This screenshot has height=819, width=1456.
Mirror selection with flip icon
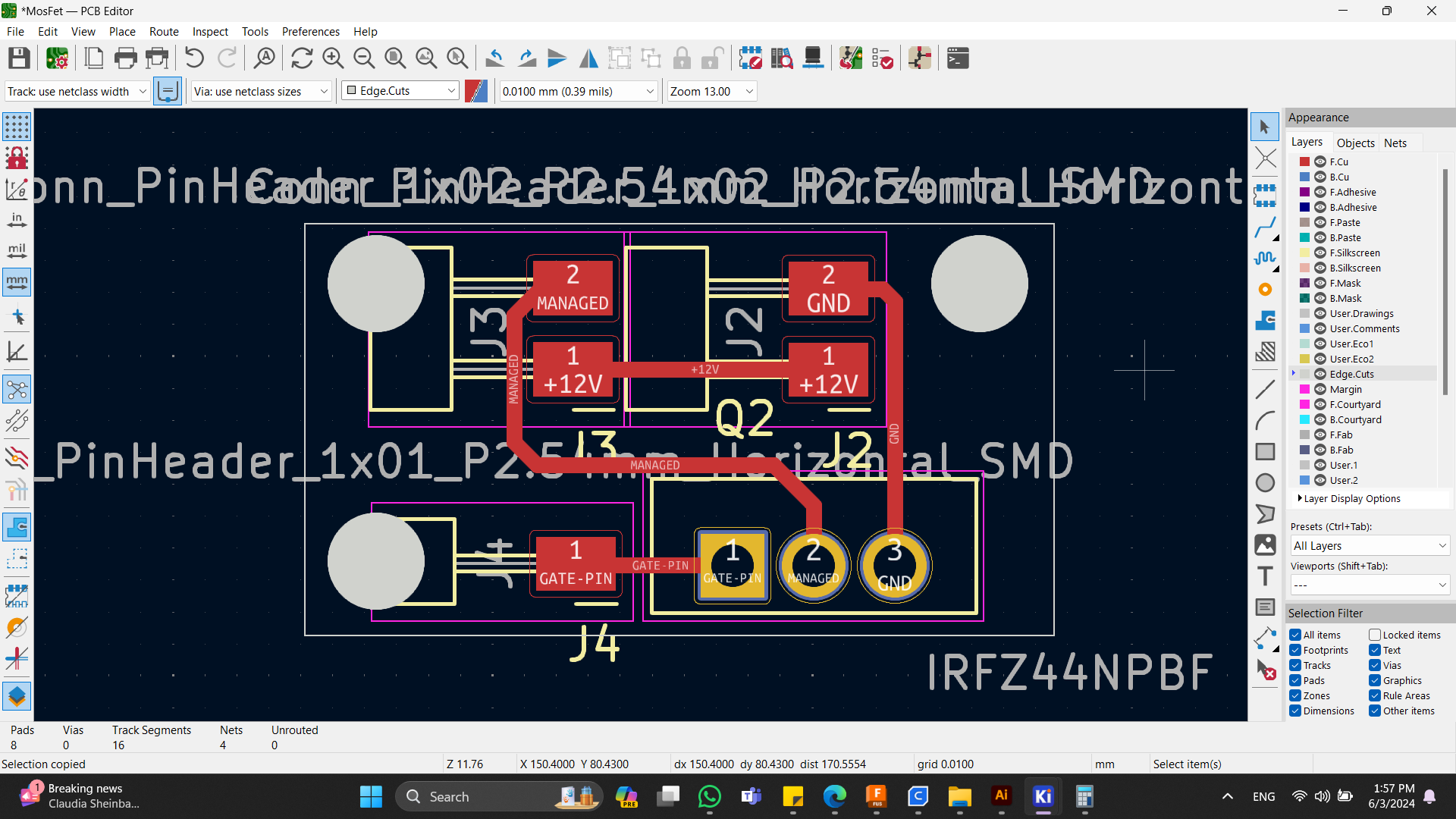(x=588, y=58)
